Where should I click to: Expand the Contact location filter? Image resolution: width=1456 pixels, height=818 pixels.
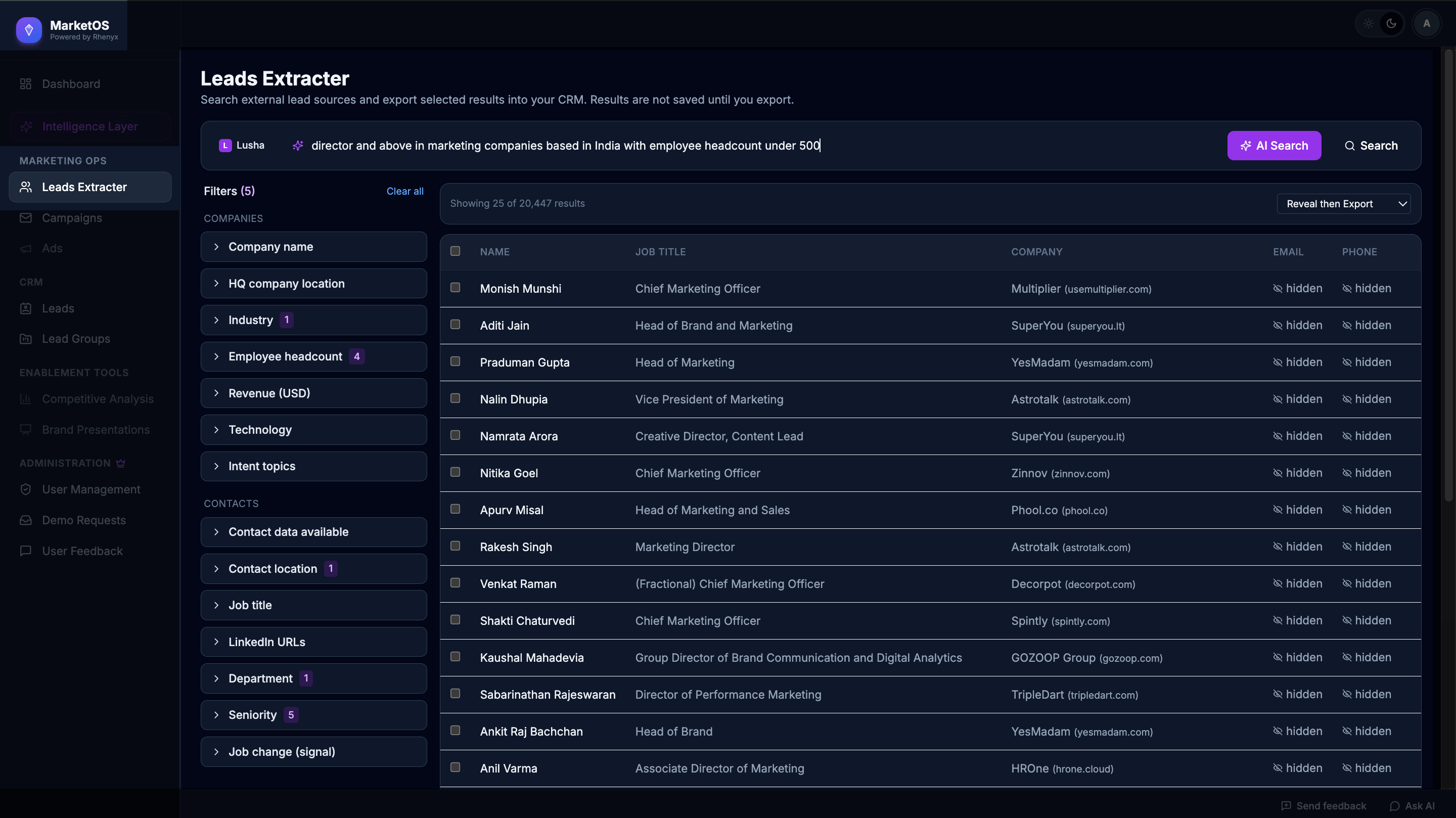tap(313, 569)
